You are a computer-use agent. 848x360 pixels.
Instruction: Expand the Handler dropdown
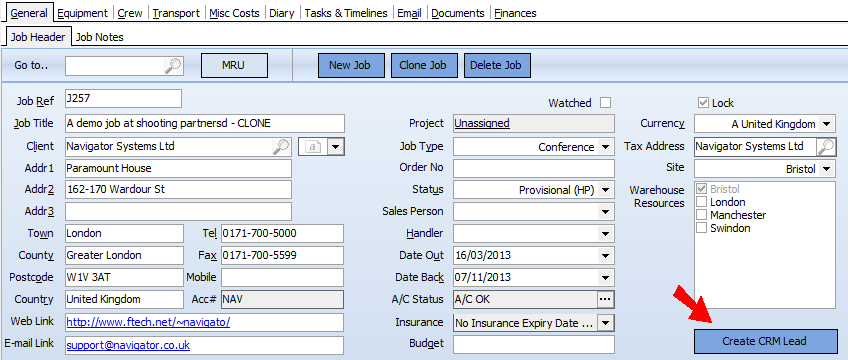tap(605, 234)
